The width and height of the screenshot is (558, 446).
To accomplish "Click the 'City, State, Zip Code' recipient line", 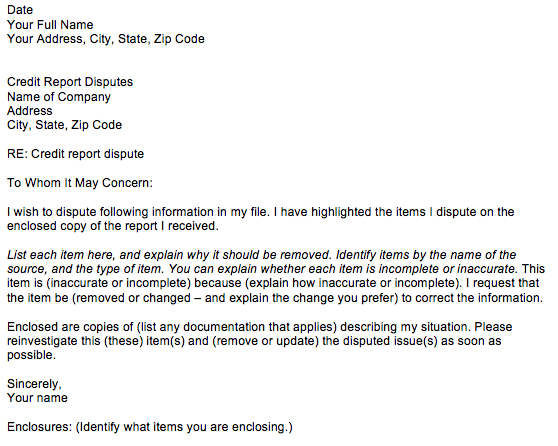I will click(x=64, y=125).
